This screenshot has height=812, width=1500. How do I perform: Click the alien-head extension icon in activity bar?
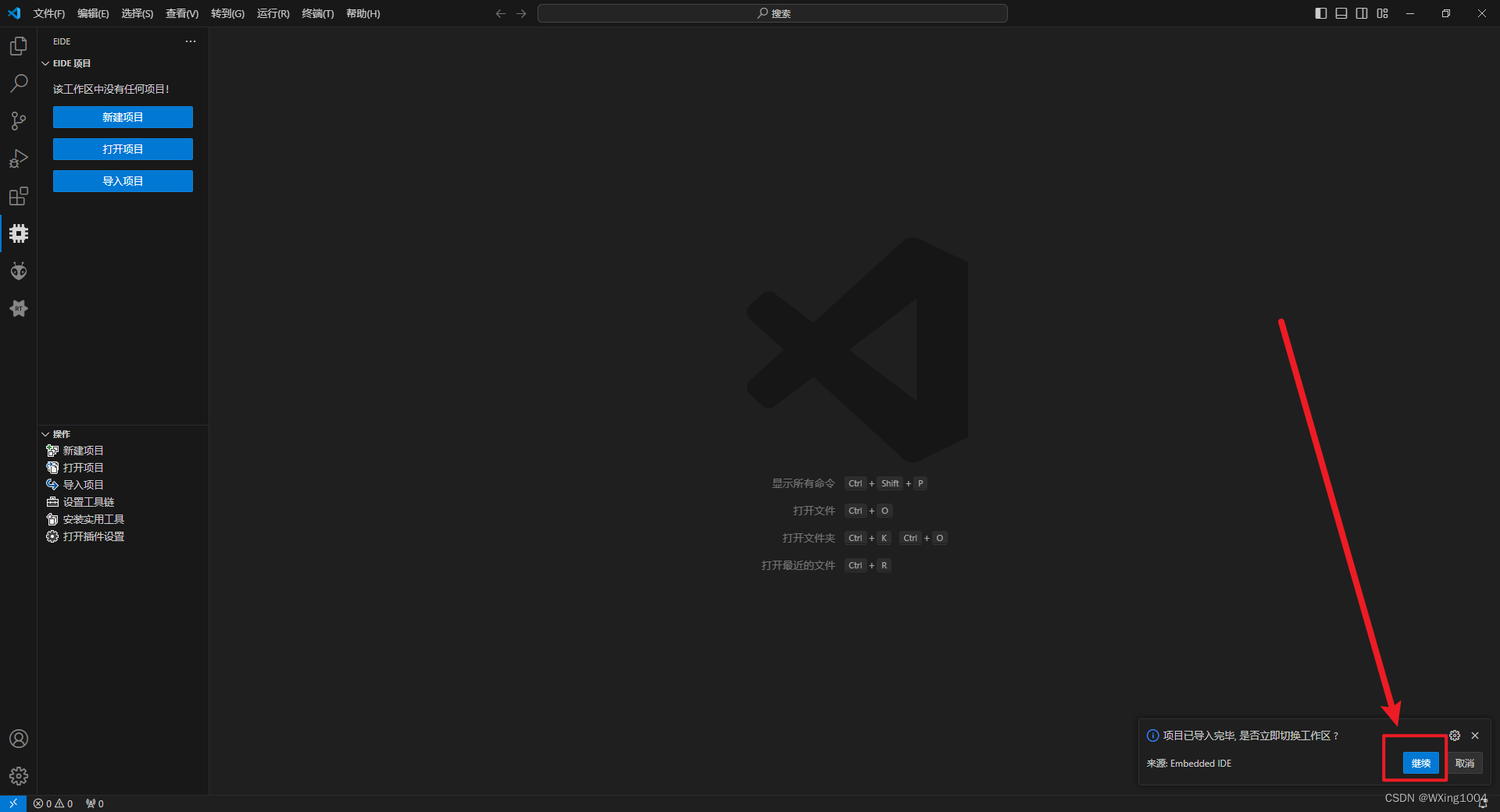coord(18,271)
